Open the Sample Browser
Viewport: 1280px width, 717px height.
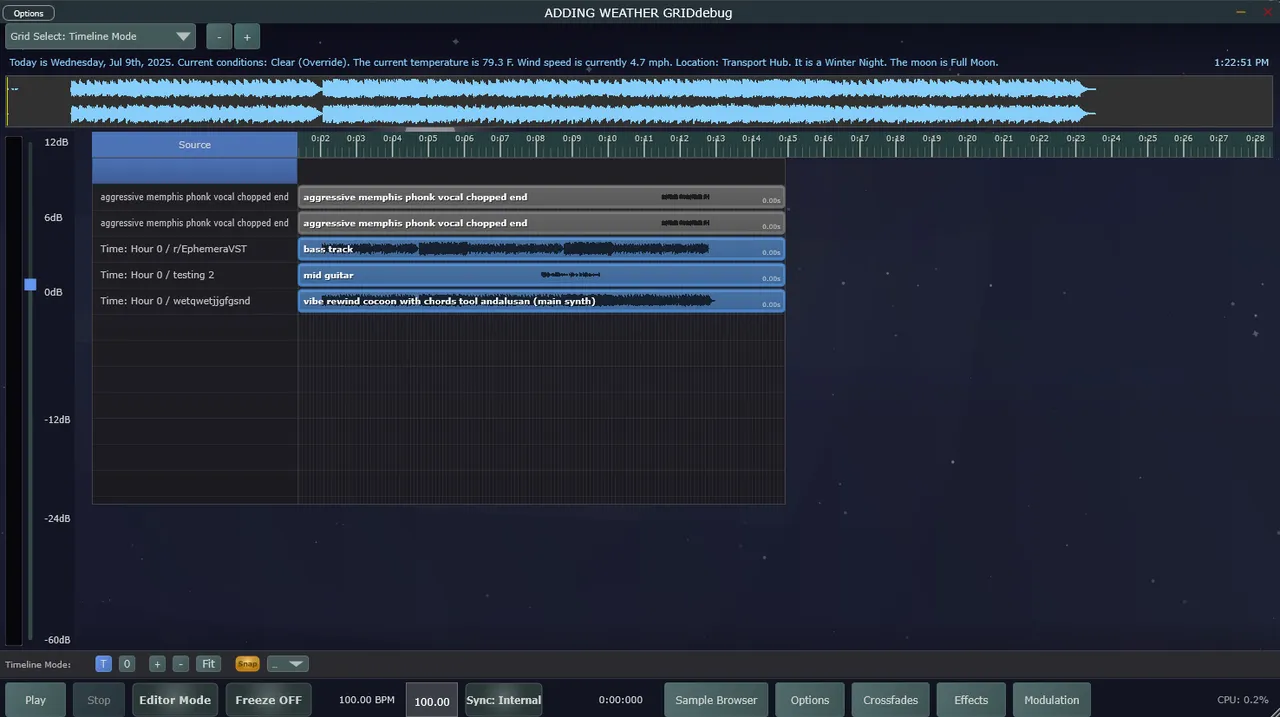click(715, 700)
